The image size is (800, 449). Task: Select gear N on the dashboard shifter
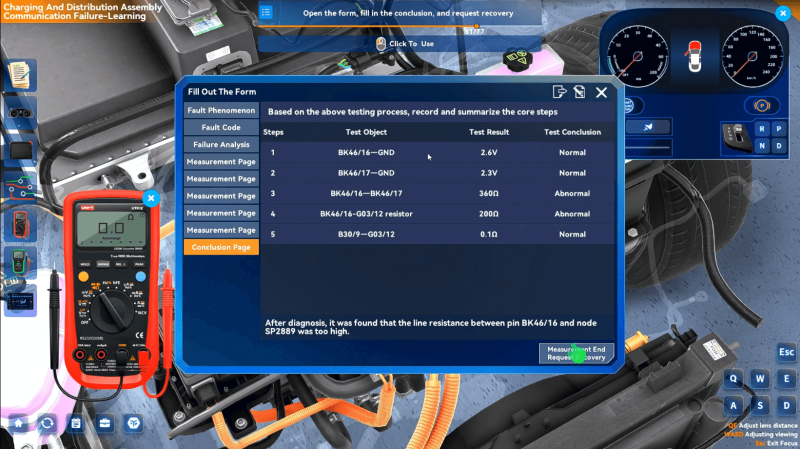(762, 146)
